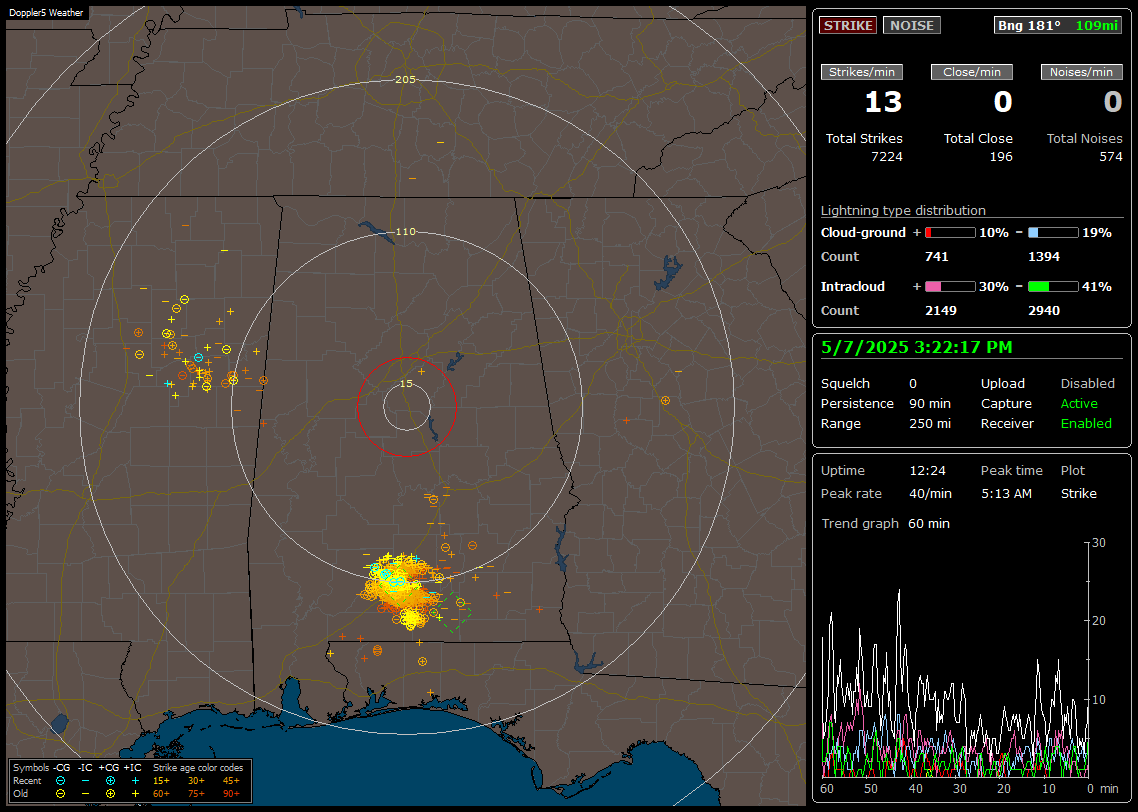1138x812 pixels.
Task: Click the NOISE indicator button
Action: pos(912,25)
